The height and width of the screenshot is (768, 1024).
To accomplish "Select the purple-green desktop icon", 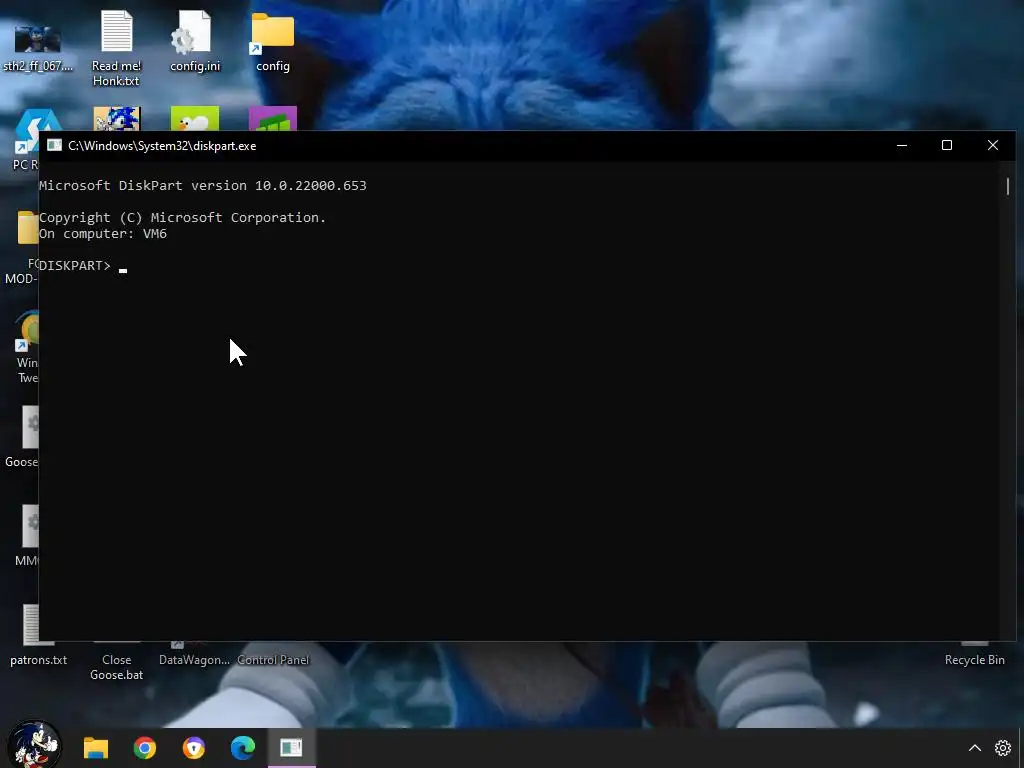I will click(273, 118).
